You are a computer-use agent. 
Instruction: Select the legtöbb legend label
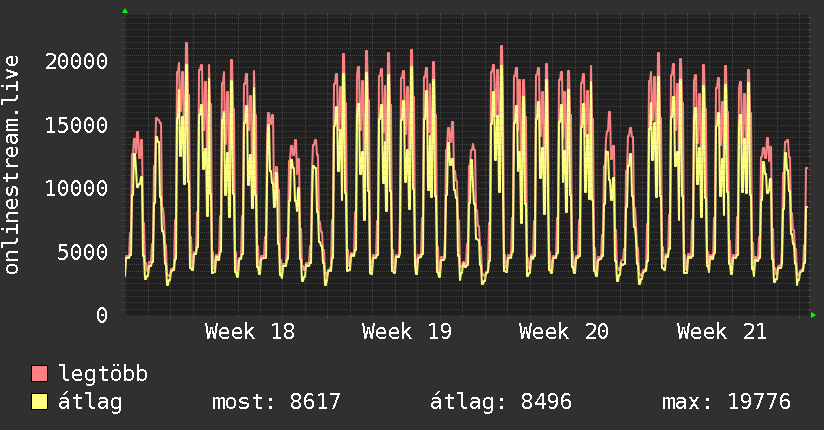(103, 373)
